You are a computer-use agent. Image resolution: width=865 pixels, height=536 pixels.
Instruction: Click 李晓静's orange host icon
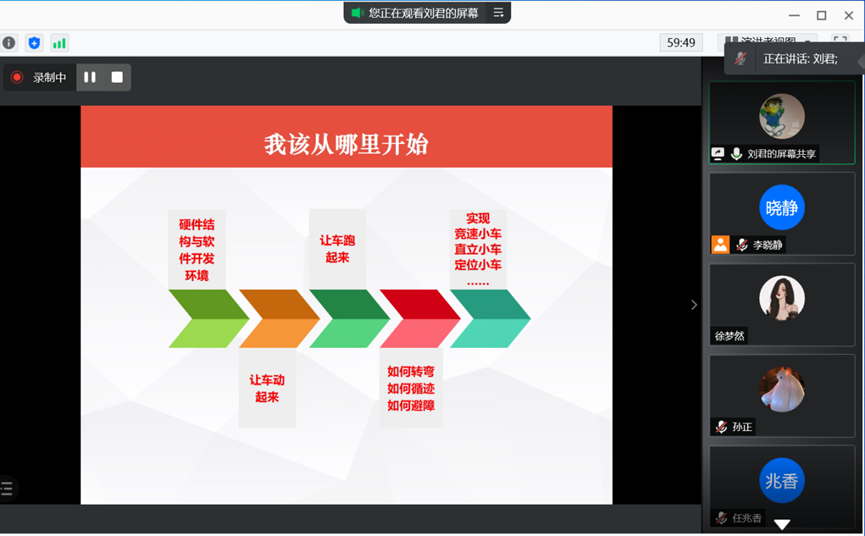[720, 244]
